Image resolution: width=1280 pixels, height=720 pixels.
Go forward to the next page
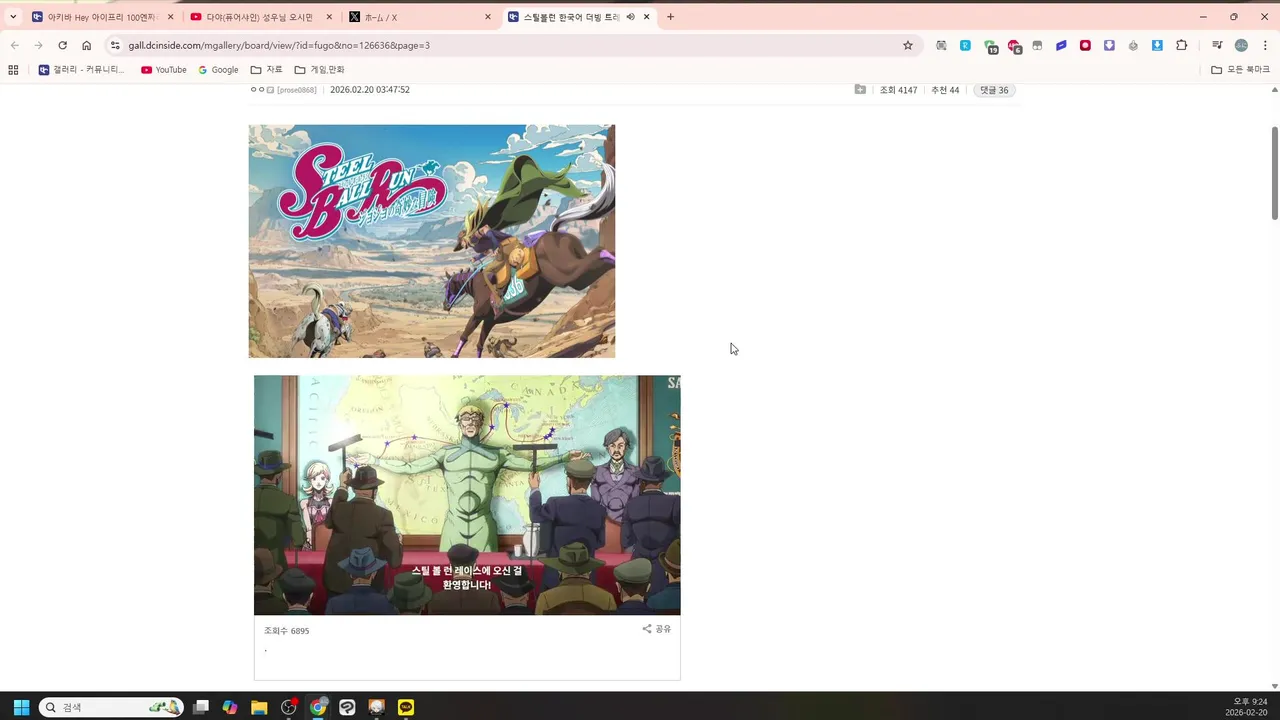pyautogui.click(x=38, y=45)
